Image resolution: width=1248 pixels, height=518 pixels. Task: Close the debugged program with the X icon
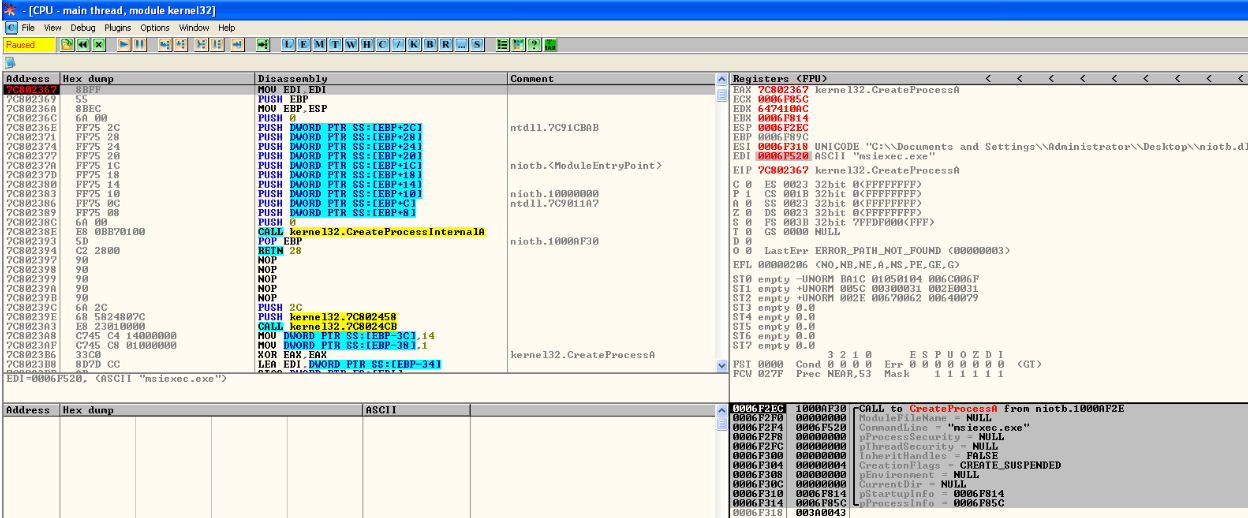point(99,45)
